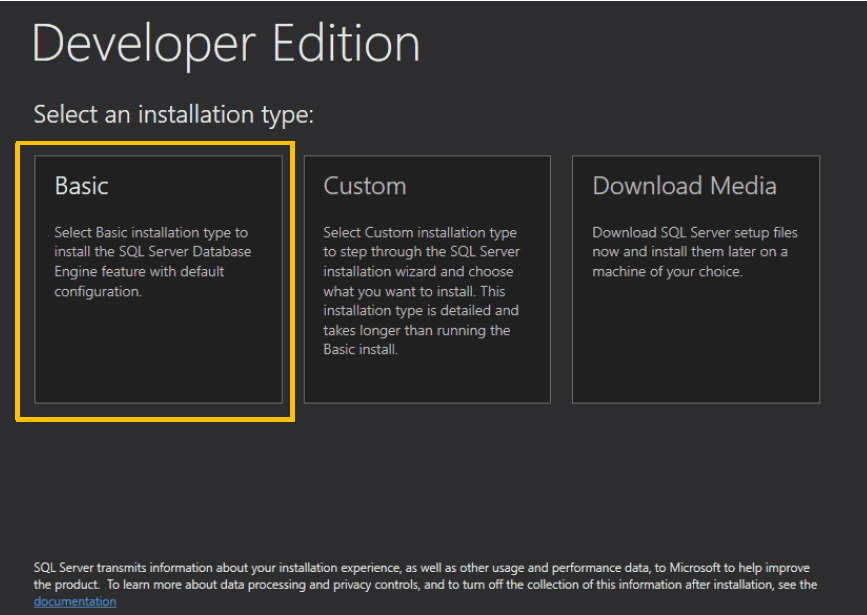The width and height of the screenshot is (867, 615).
Task: Choose Basic to install default Database Engine
Action: [155, 280]
